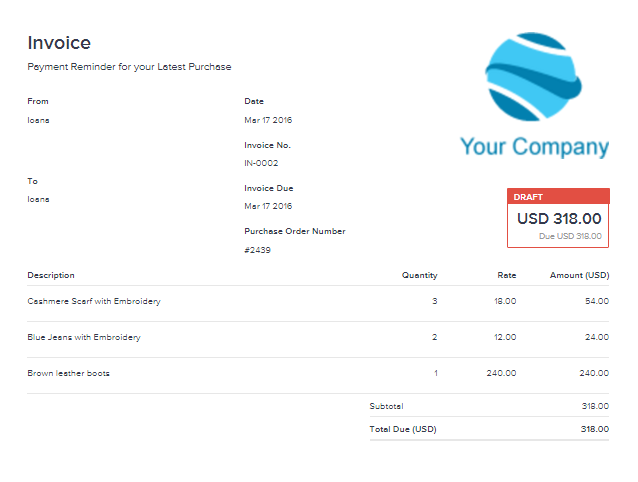
Task: Click amount 240.00 in Brown leather boots row
Action: point(594,373)
